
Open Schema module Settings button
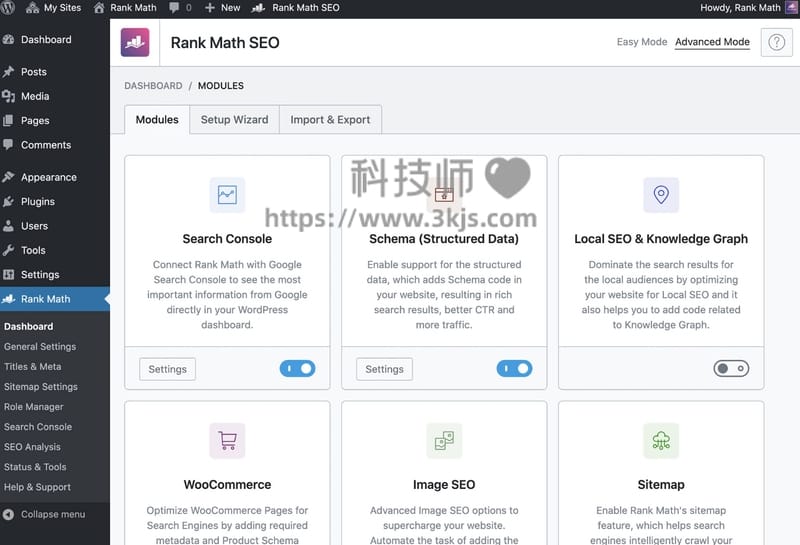tap(384, 369)
